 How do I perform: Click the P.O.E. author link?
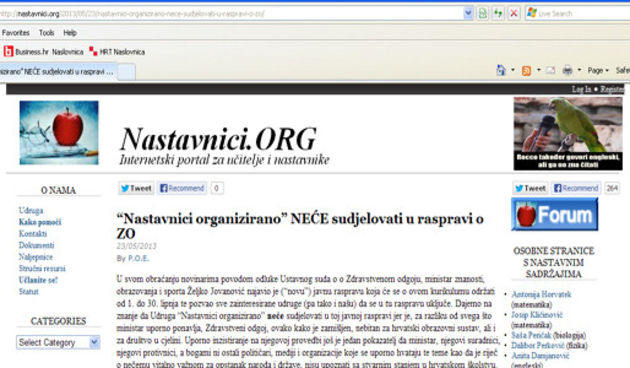pos(138,259)
